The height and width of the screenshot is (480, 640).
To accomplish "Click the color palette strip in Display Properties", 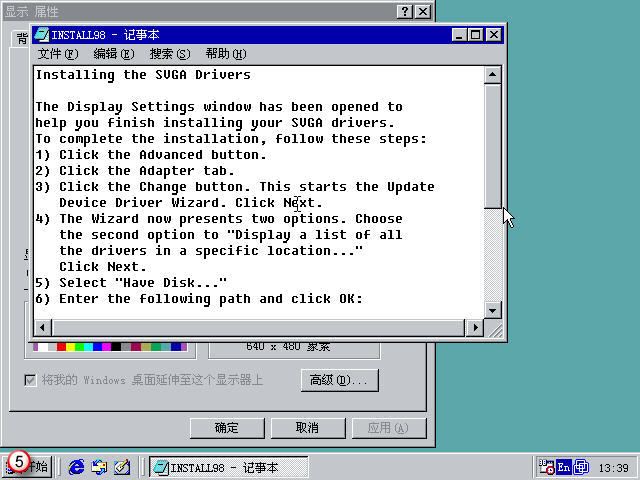I will [110, 347].
